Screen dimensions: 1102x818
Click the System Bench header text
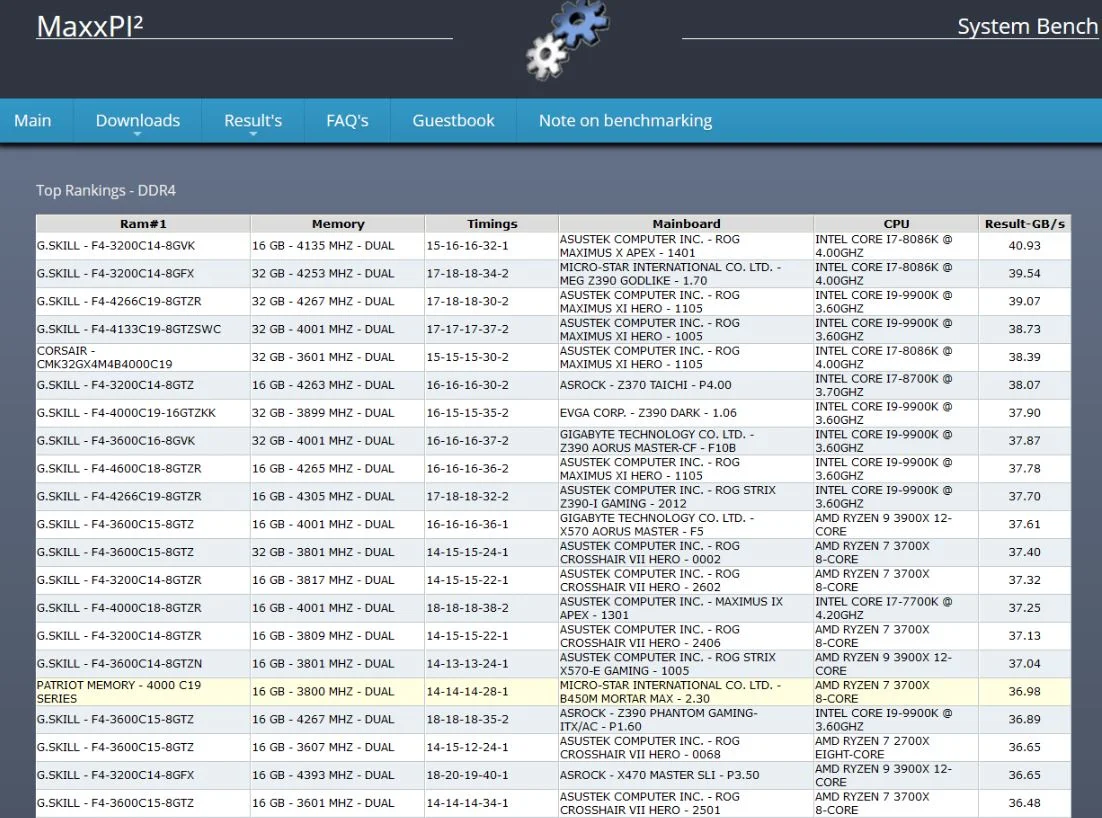coord(1028,27)
